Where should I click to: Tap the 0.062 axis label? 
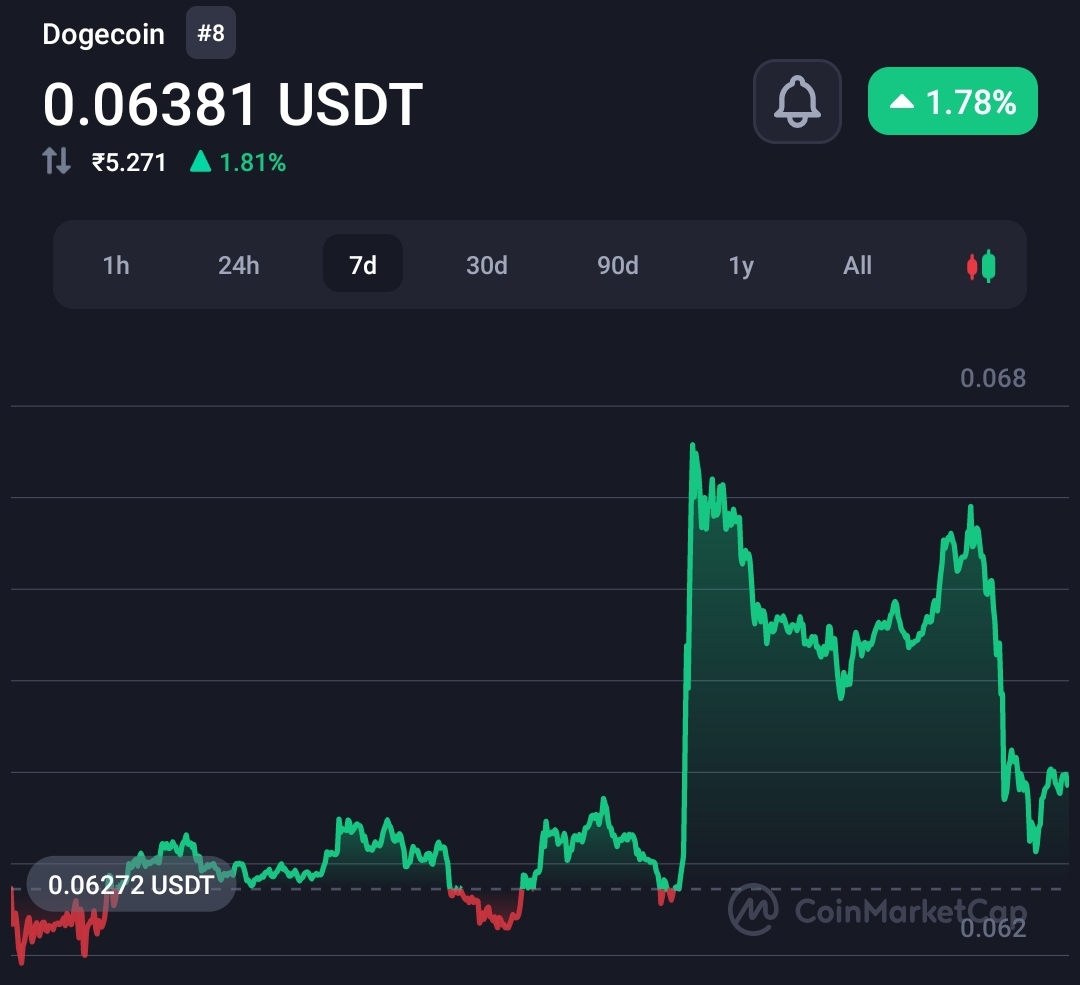coord(993,929)
